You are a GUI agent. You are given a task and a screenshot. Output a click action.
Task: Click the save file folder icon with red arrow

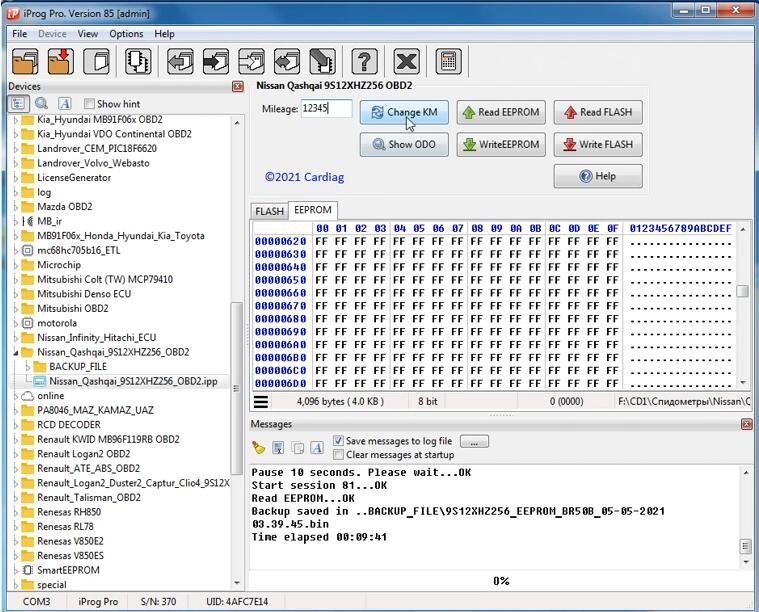[60, 61]
